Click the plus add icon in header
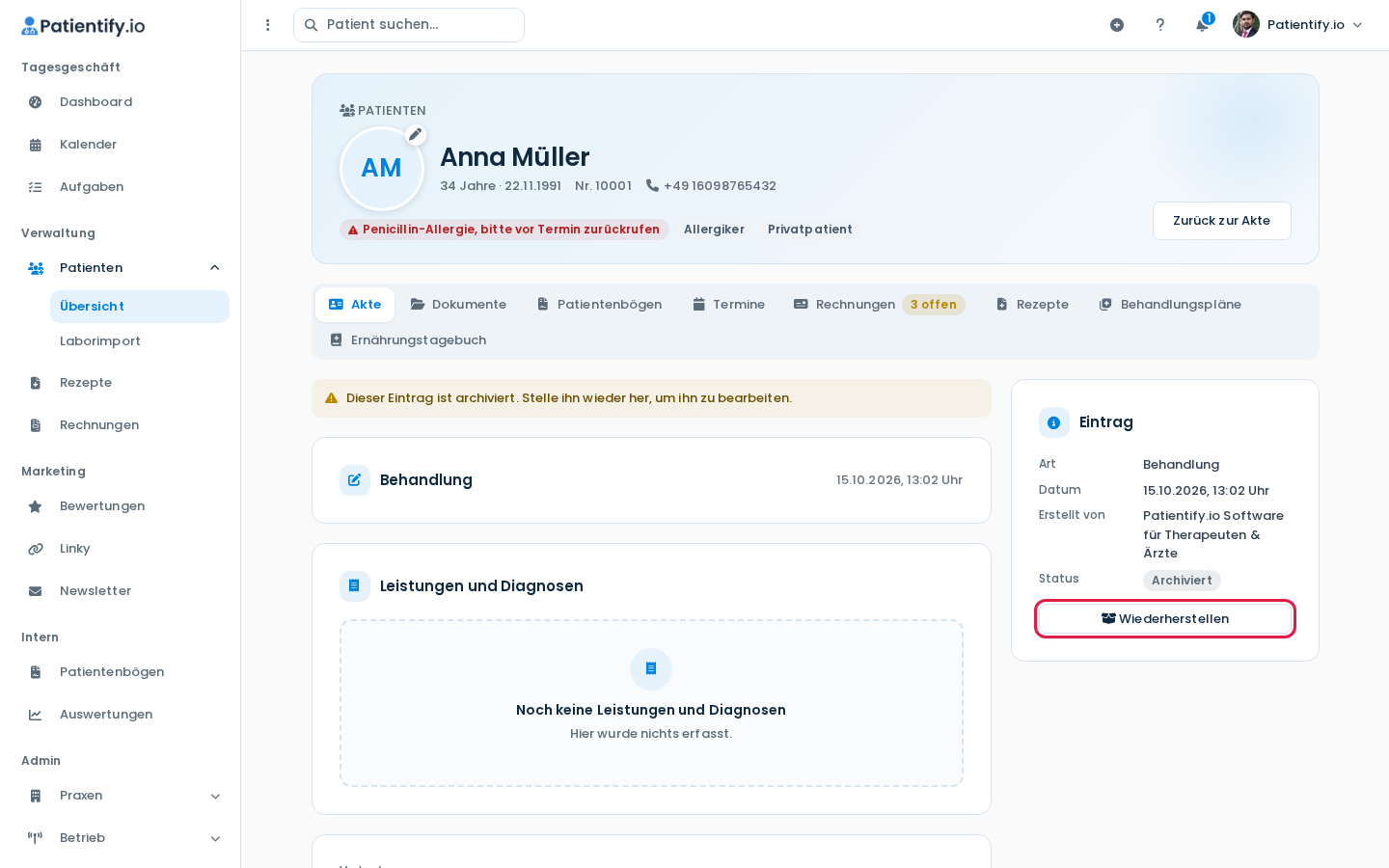This screenshot has height=868, width=1389. [1117, 25]
